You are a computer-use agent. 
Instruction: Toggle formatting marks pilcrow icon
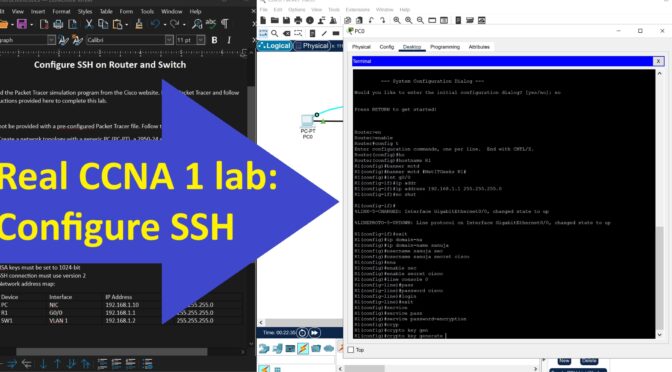225,24
